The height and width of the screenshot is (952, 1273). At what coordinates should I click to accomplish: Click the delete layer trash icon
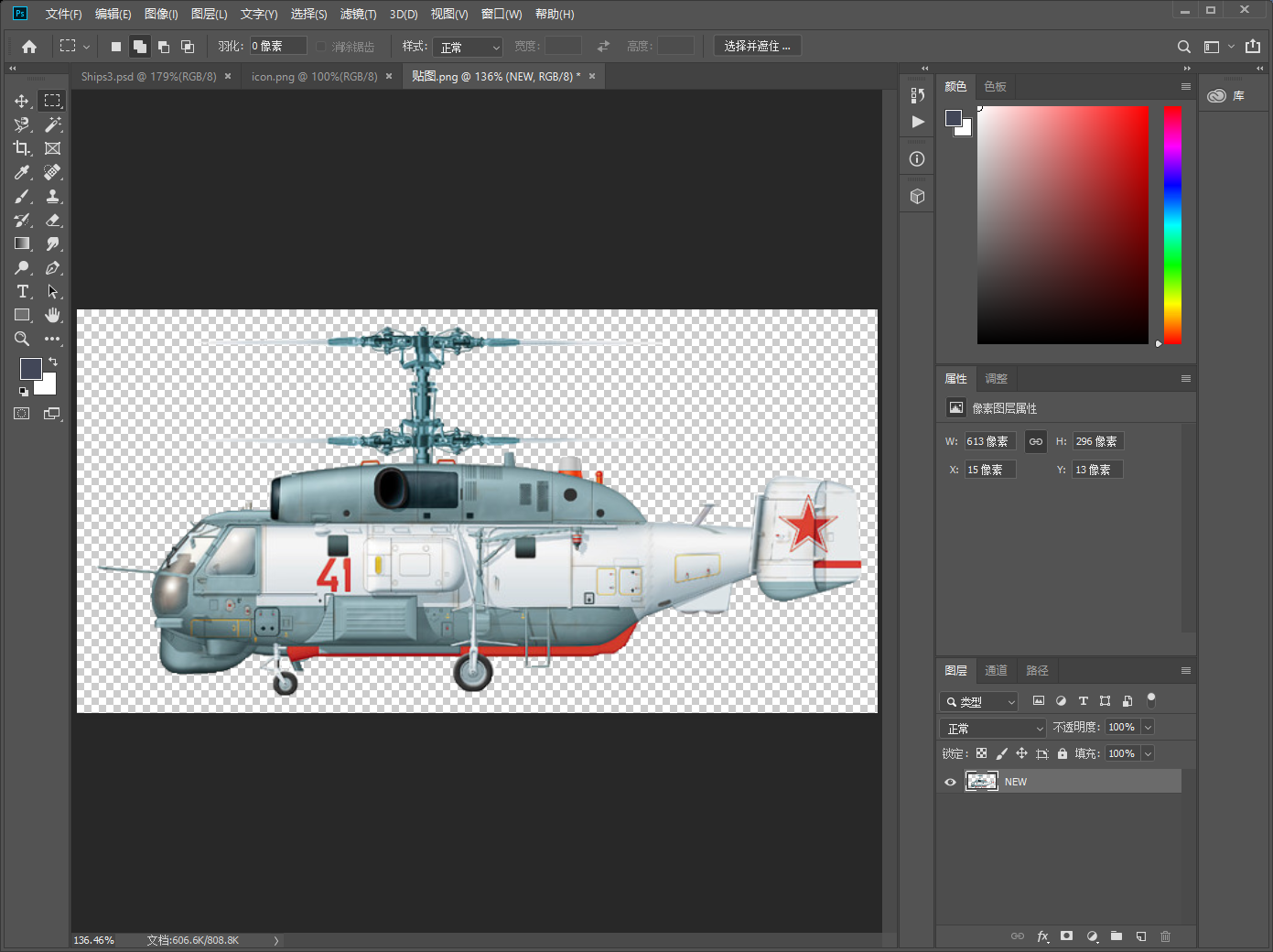[1165, 936]
